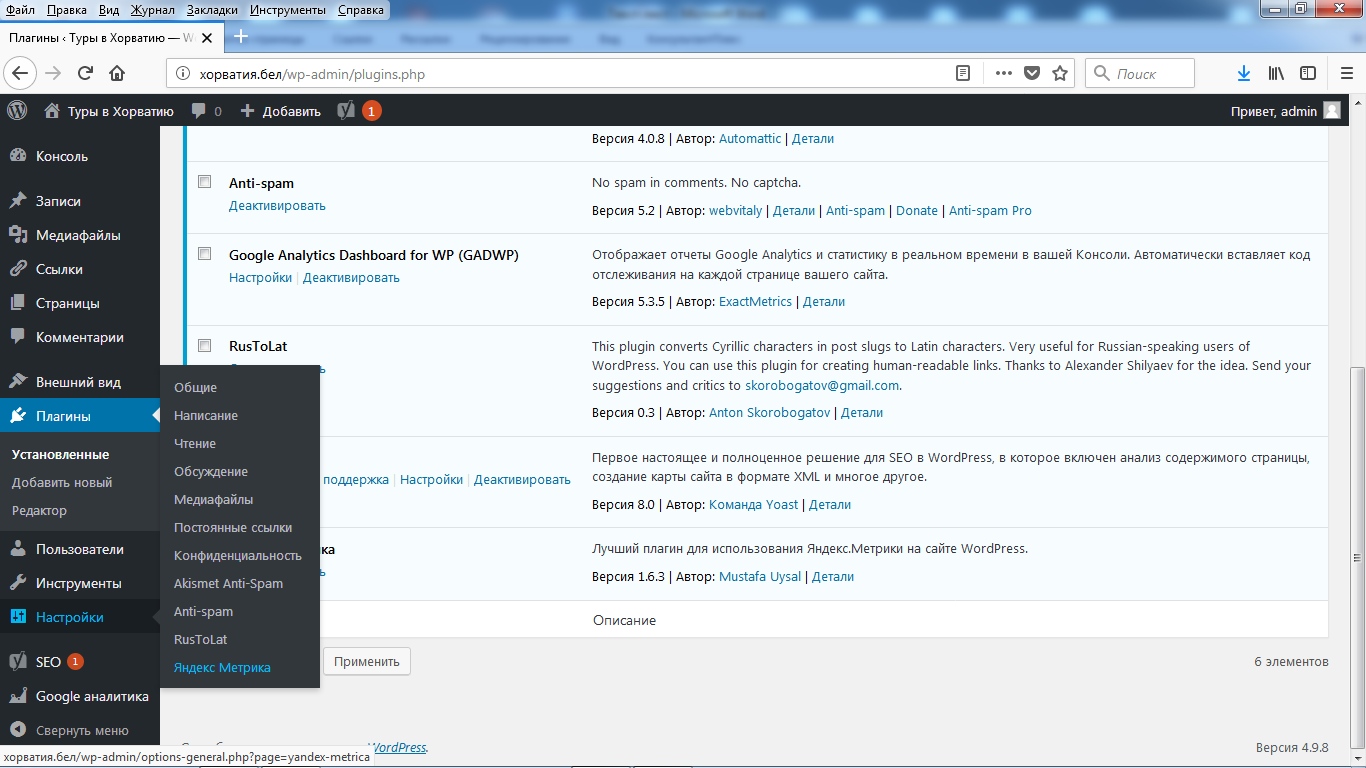Toggle reader view icon in address bar
Image resolution: width=1366 pixels, height=768 pixels.
pyautogui.click(x=963, y=73)
